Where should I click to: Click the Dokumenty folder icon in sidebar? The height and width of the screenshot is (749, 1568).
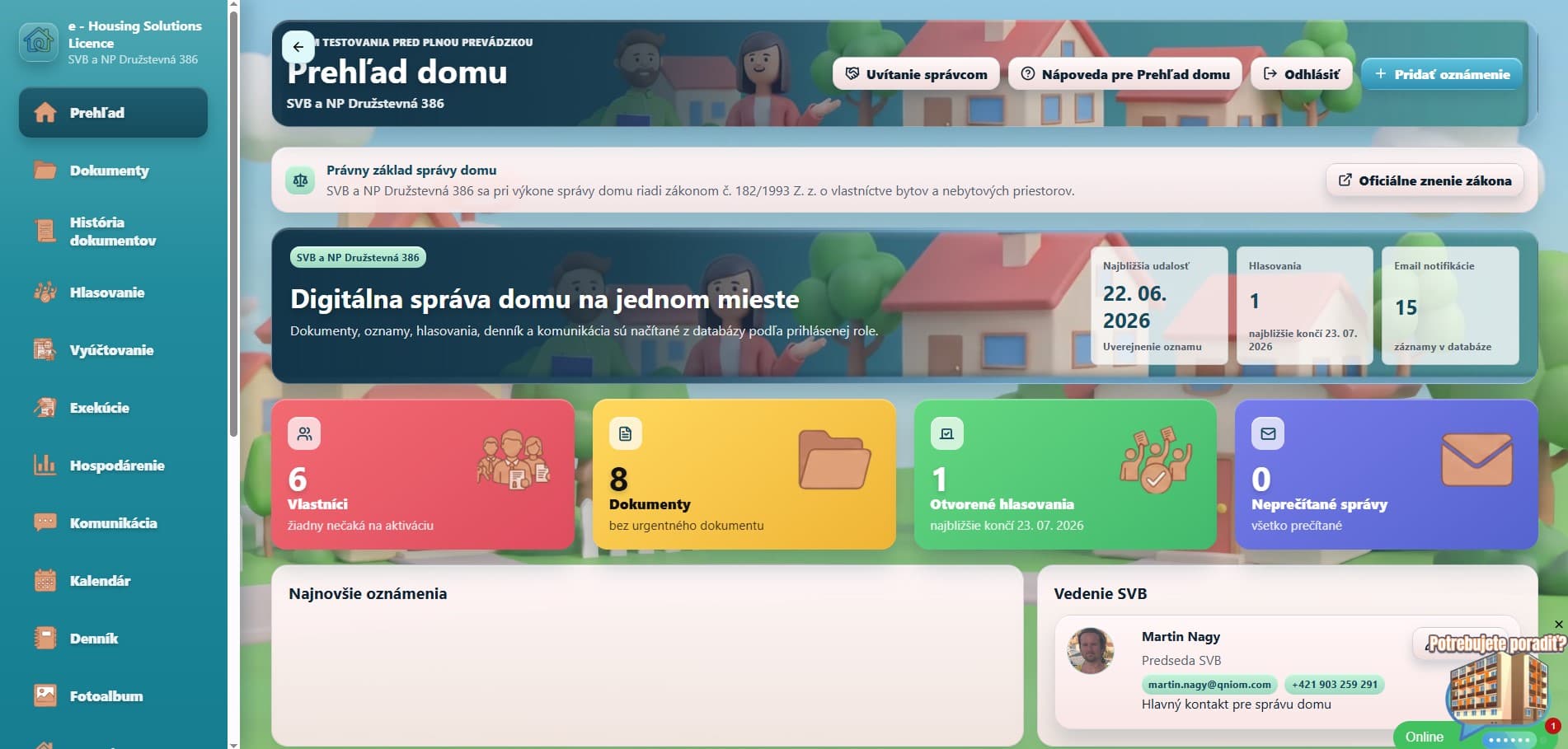45,171
